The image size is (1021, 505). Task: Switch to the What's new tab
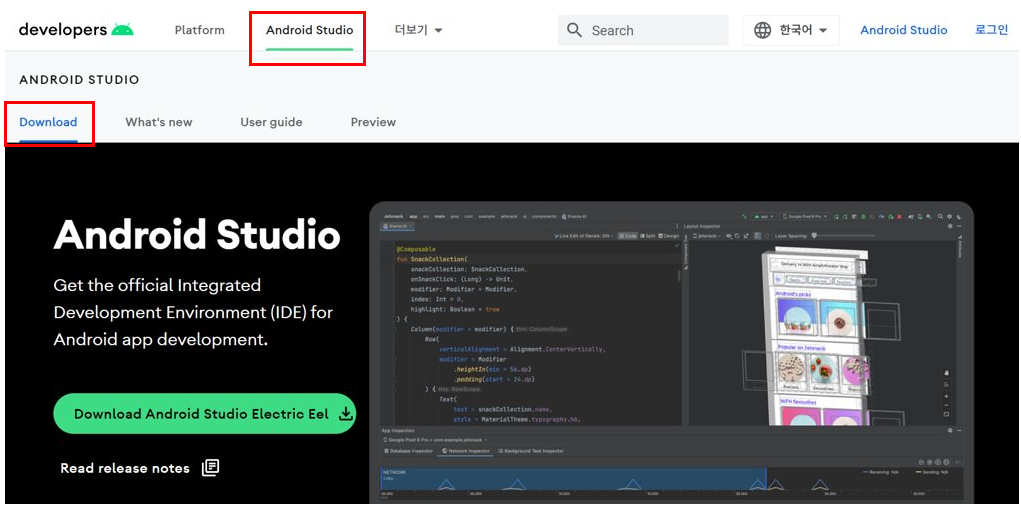coord(159,122)
